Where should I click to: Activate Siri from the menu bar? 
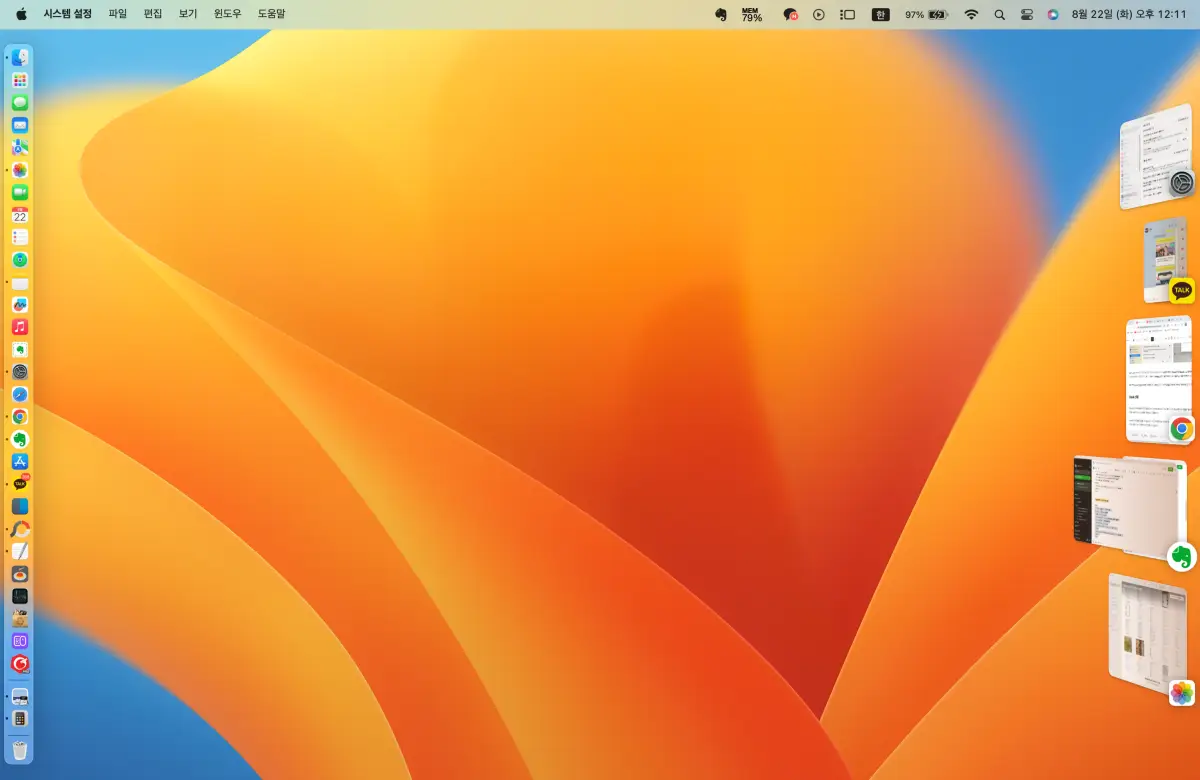[x=1053, y=15]
